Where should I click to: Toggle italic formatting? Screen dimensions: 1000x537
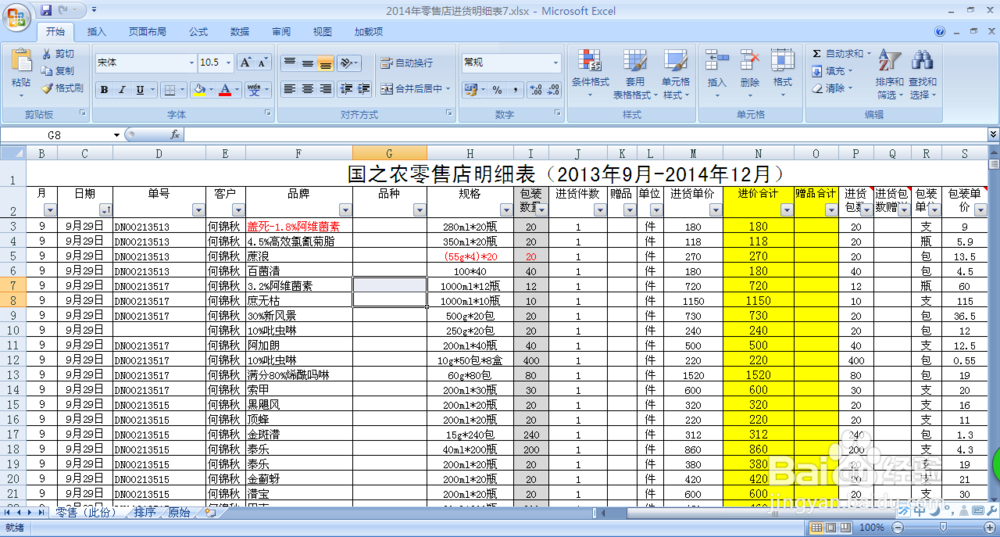[x=122, y=90]
